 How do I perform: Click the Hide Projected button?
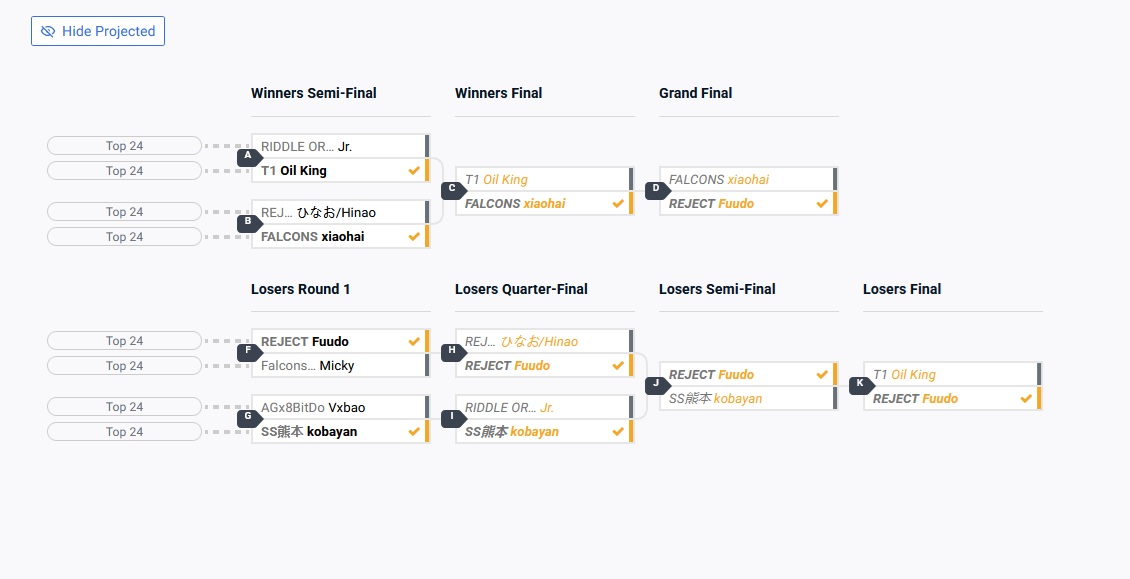pos(98,31)
